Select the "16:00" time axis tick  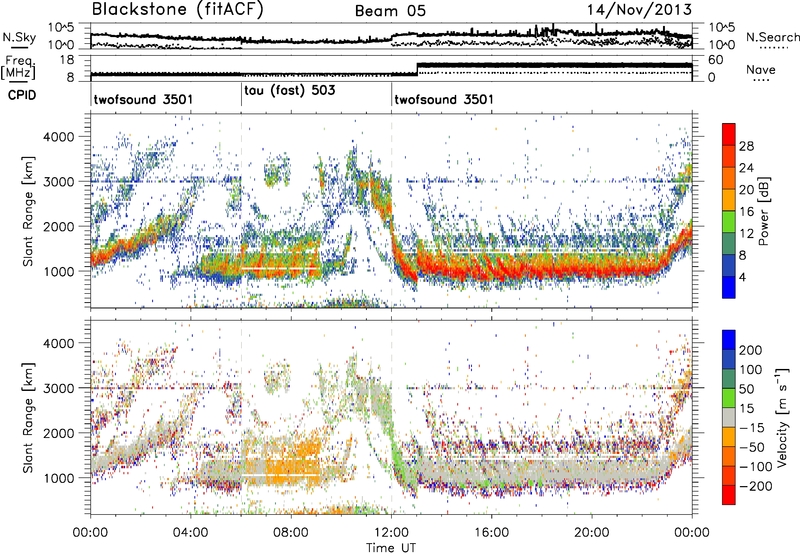click(491, 533)
